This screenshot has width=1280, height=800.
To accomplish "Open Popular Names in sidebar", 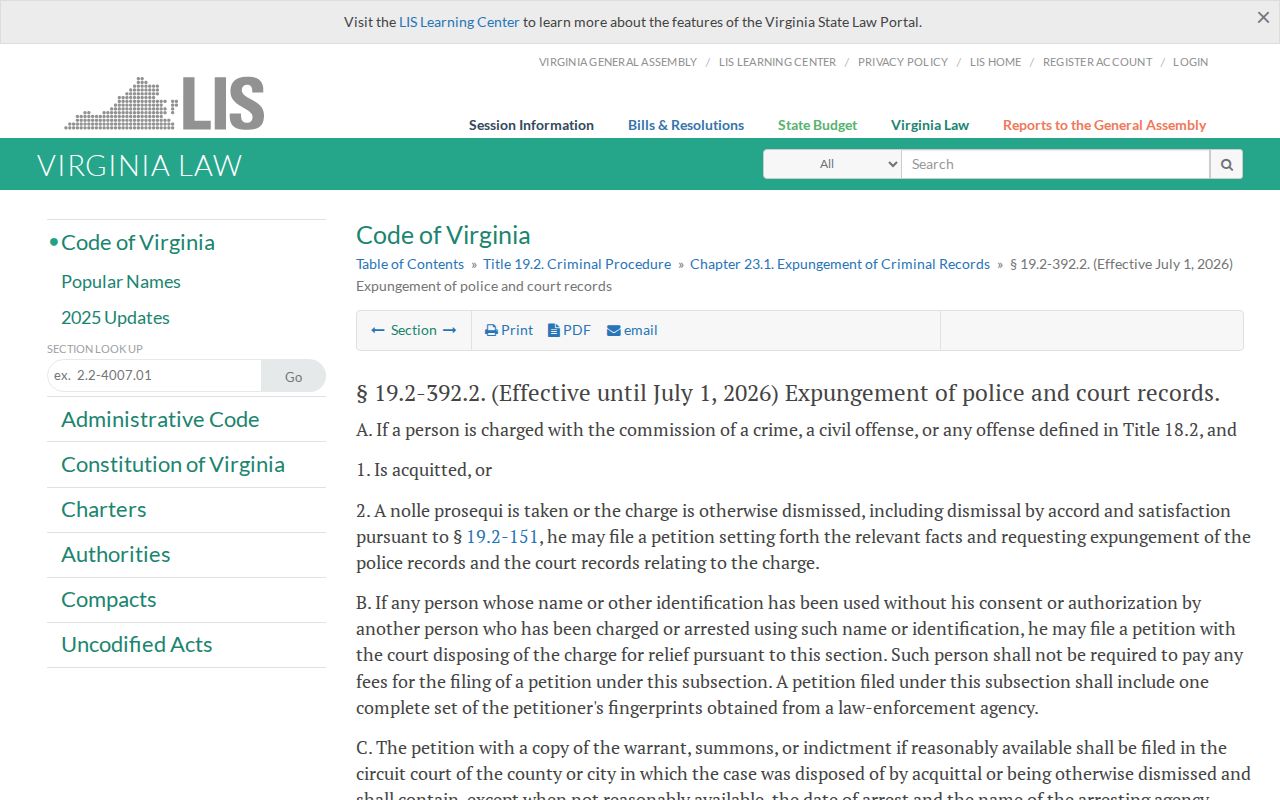I will 121,282.
